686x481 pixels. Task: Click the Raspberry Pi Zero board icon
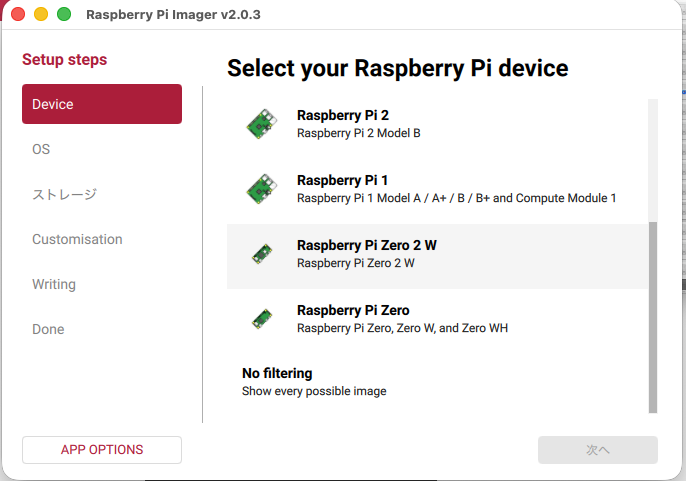tap(262, 319)
